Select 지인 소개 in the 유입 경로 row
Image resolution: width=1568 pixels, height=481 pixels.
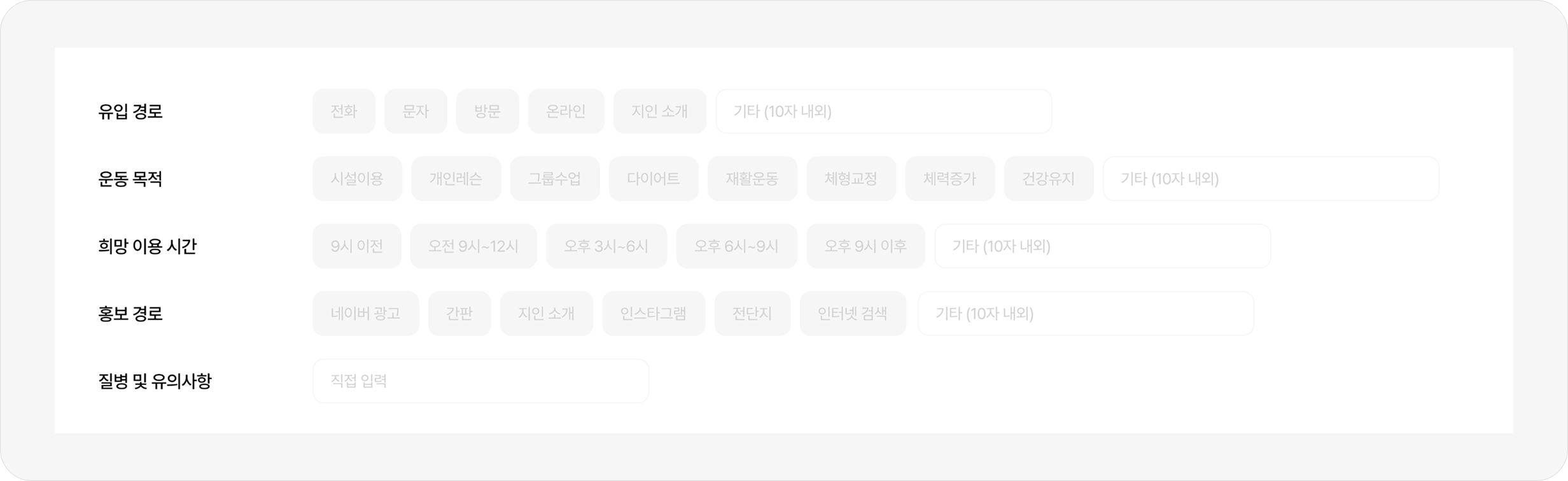click(659, 111)
